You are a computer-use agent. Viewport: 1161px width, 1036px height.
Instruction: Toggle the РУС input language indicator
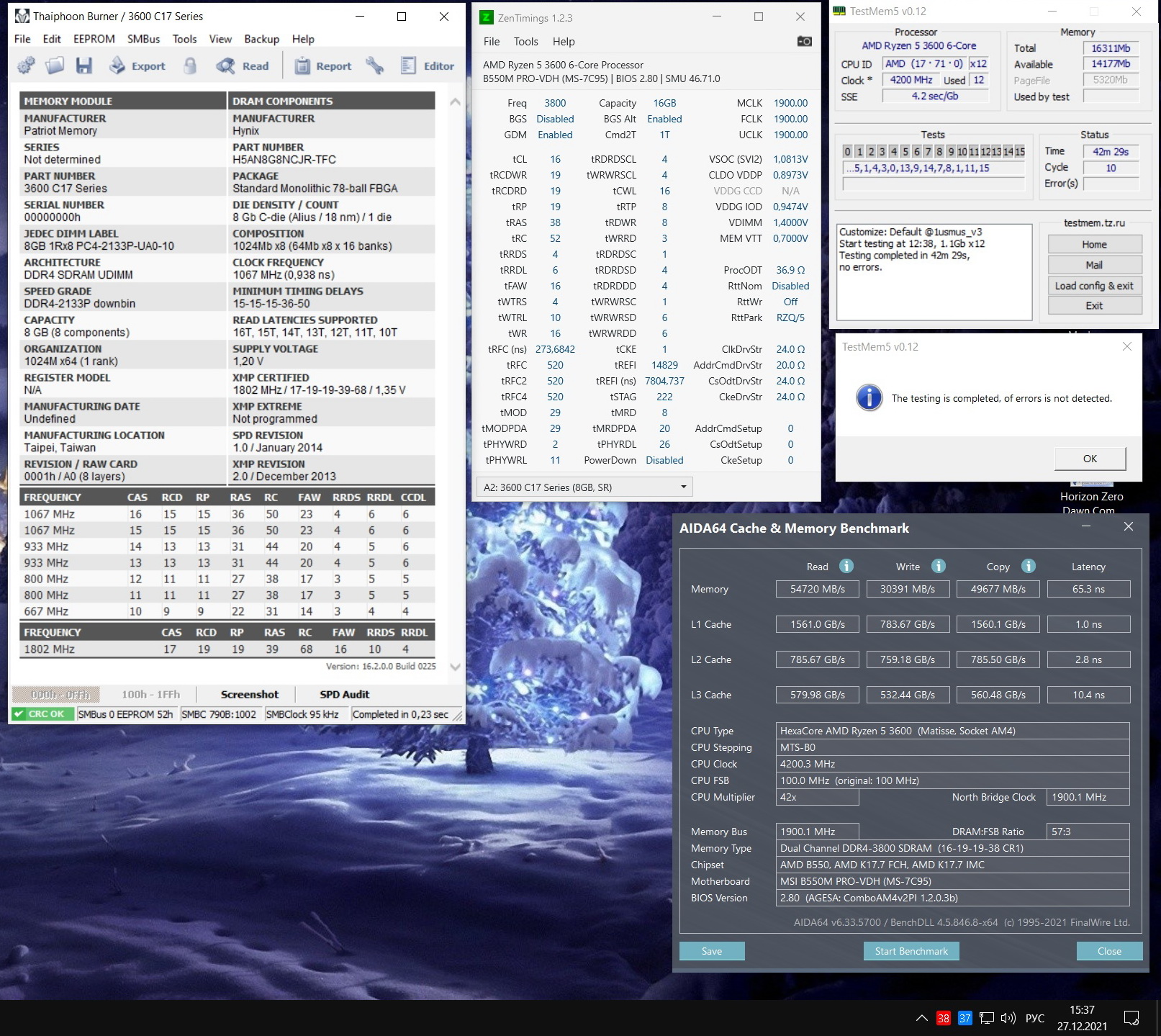(1034, 1018)
